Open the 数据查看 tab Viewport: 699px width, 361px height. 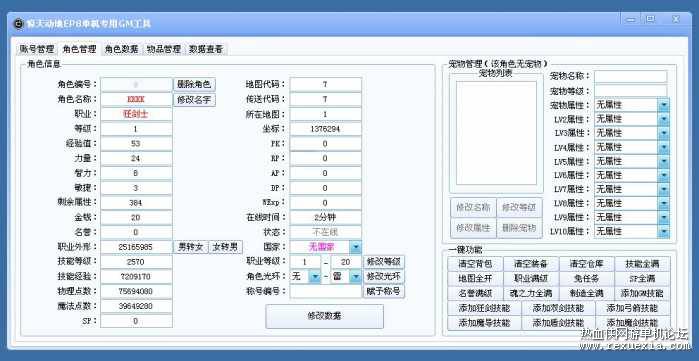coord(206,49)
